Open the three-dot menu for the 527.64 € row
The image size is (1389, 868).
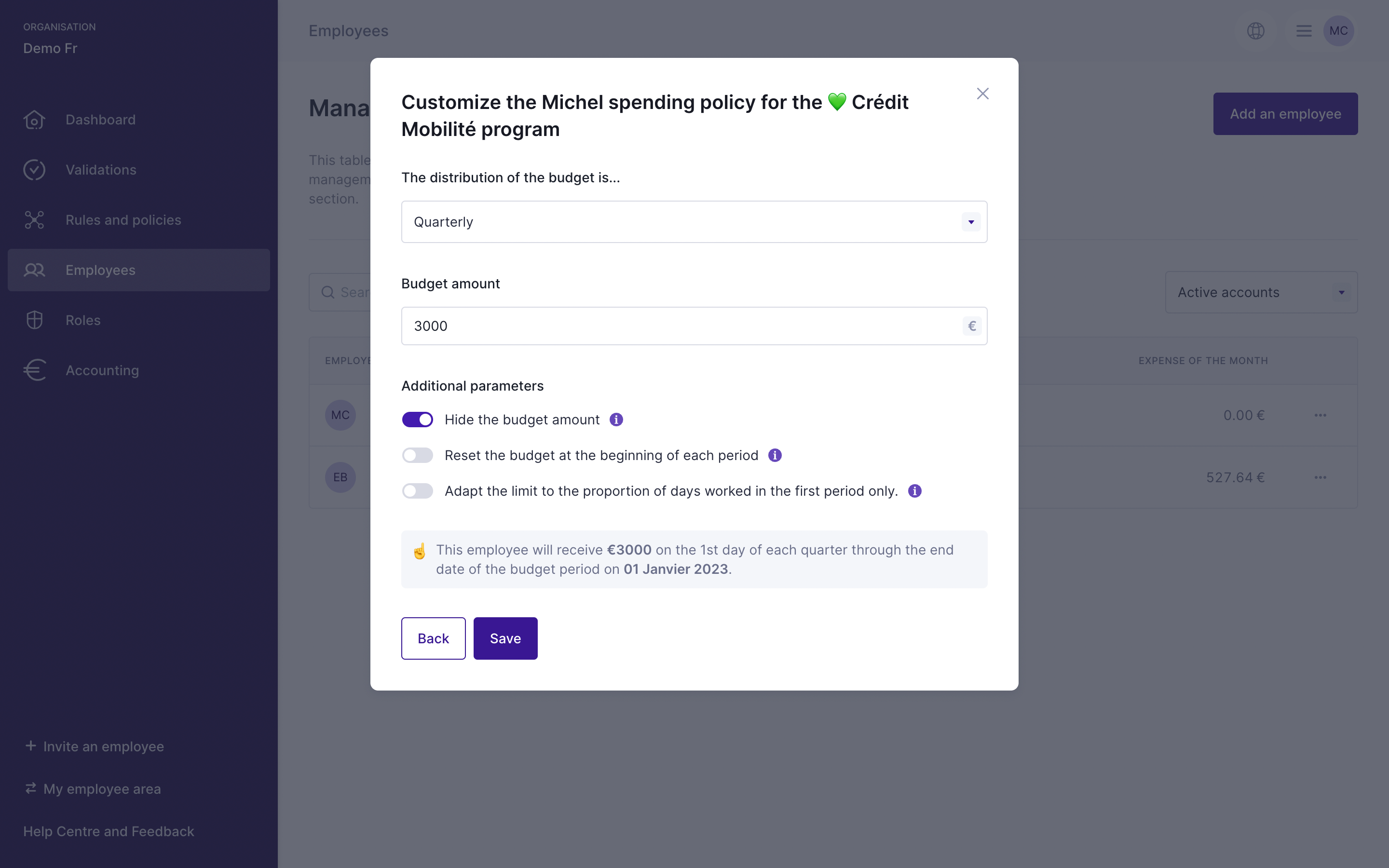[x=1320, y=477]
